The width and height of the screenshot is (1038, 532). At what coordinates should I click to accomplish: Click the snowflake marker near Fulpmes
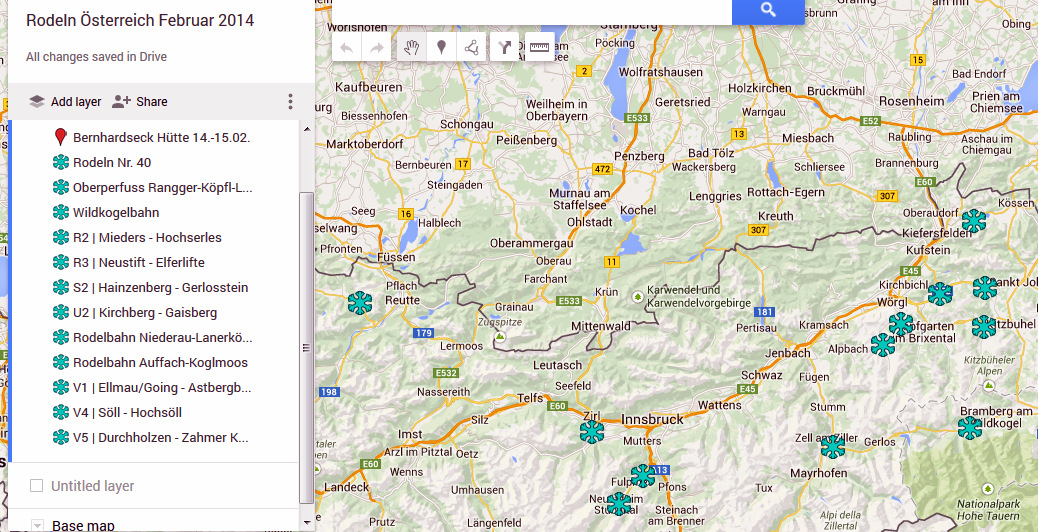[642, 475]
